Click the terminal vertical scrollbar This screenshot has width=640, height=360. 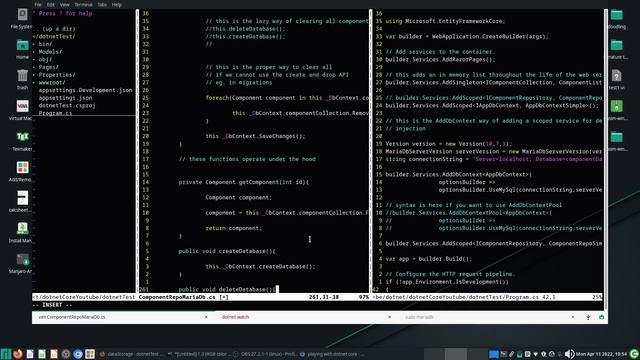coord(606,159)
